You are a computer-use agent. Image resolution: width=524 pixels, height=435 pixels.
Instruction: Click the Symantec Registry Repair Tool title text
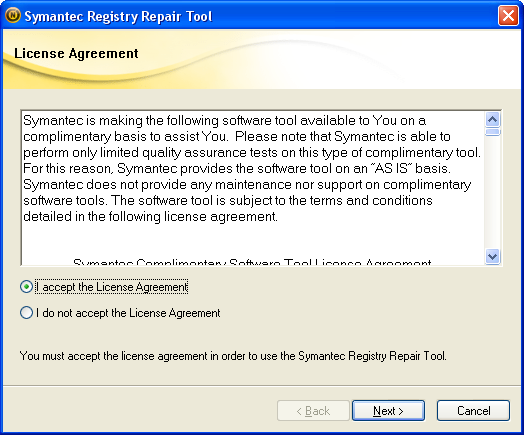tap(118, 16)
